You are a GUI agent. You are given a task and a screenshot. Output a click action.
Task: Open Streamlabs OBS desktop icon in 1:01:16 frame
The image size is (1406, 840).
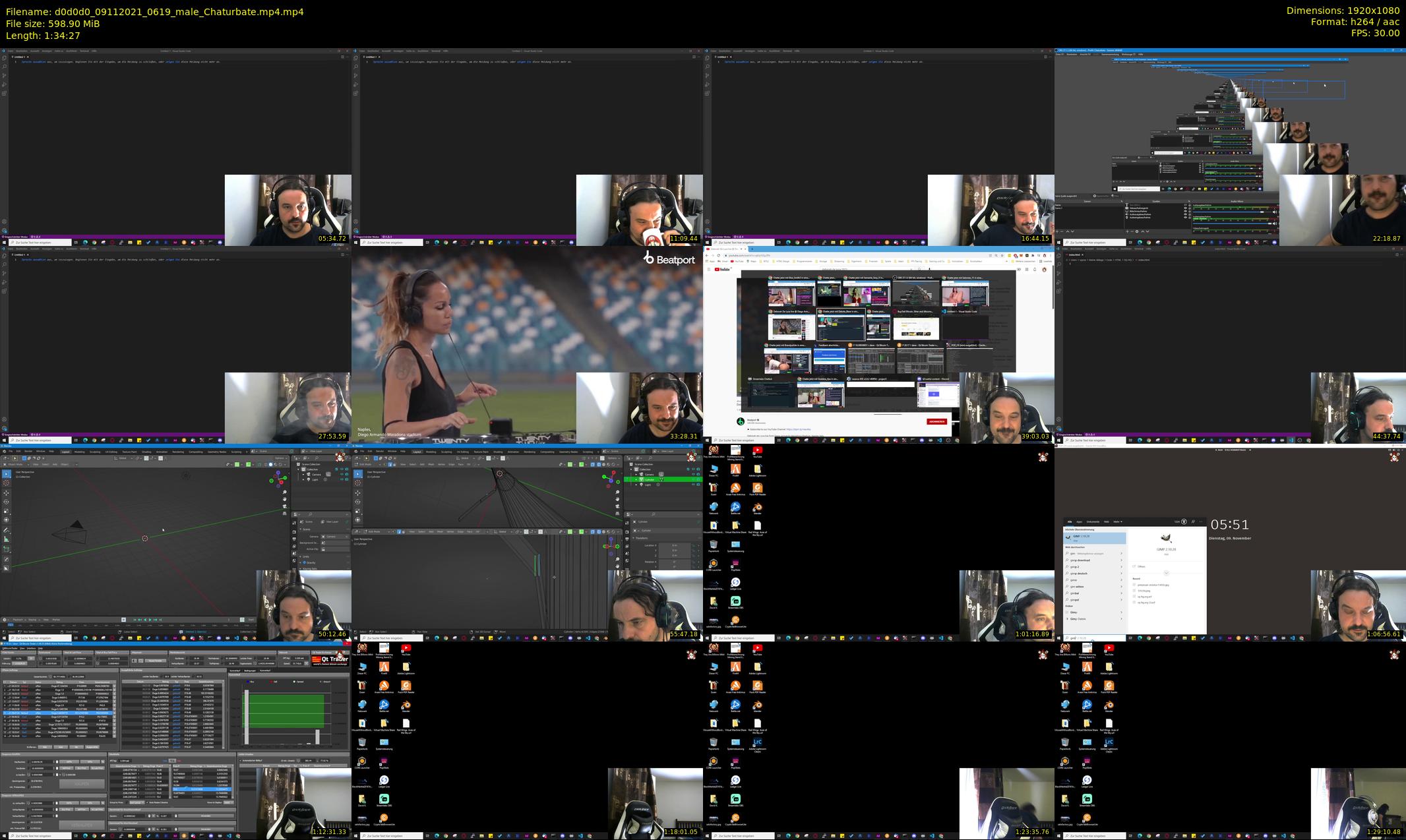point(735,602)
